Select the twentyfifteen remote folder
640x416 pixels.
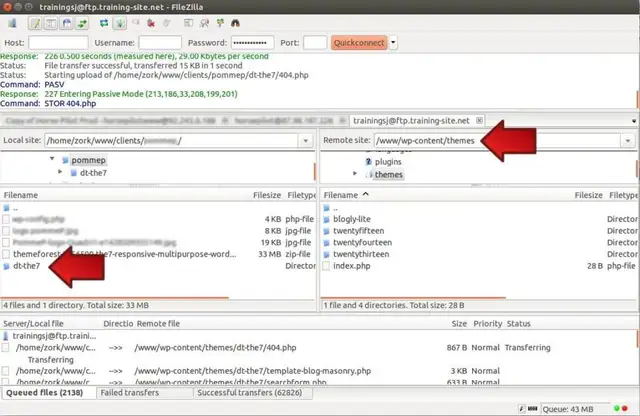click(358, 231)
